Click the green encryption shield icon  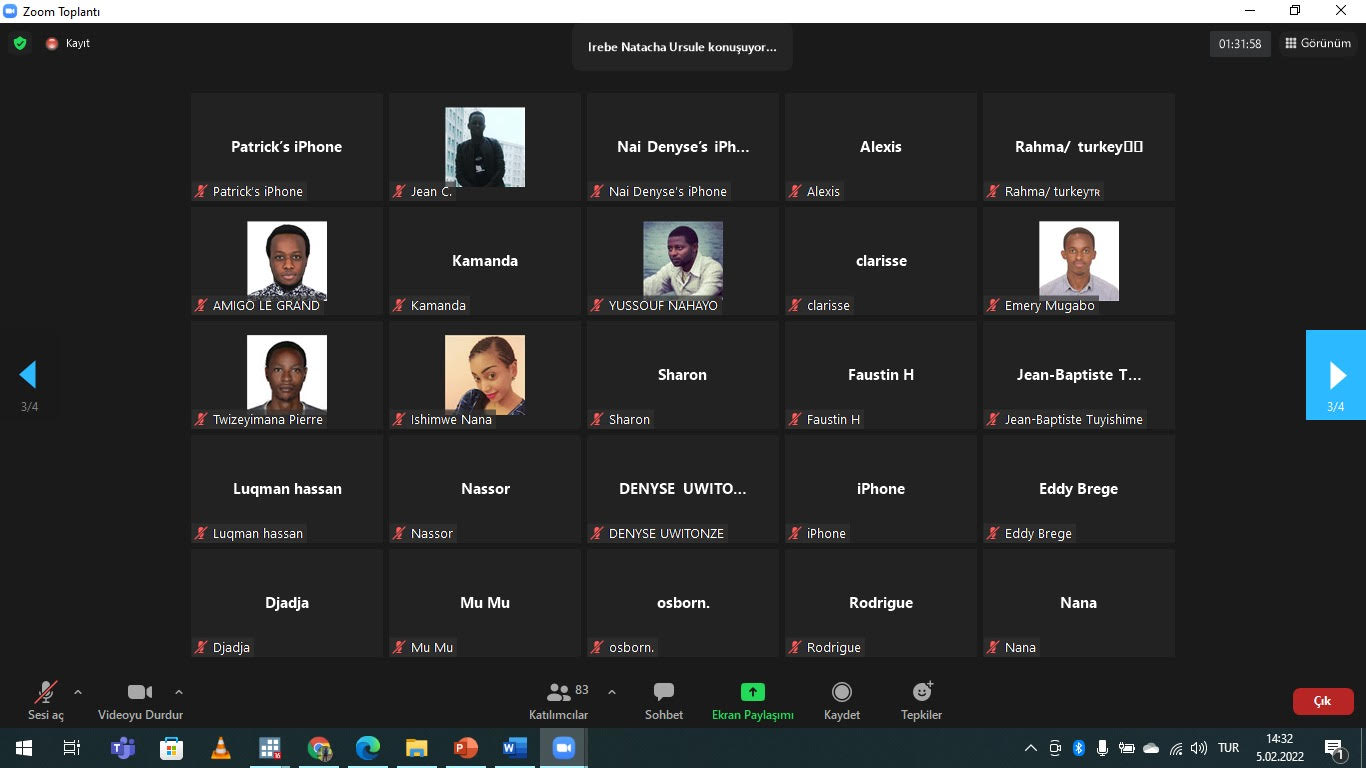pos(19,44)
